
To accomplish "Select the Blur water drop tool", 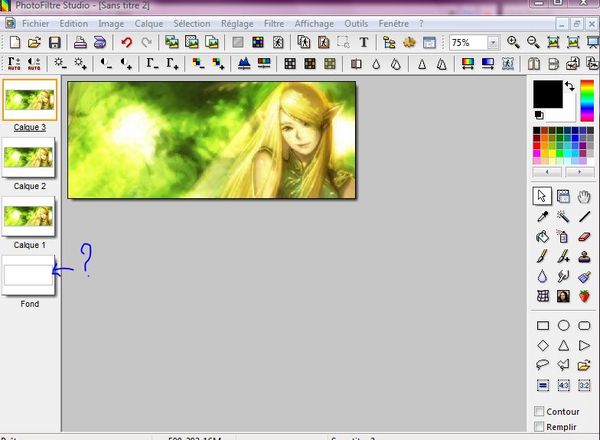I will point(543,276).
